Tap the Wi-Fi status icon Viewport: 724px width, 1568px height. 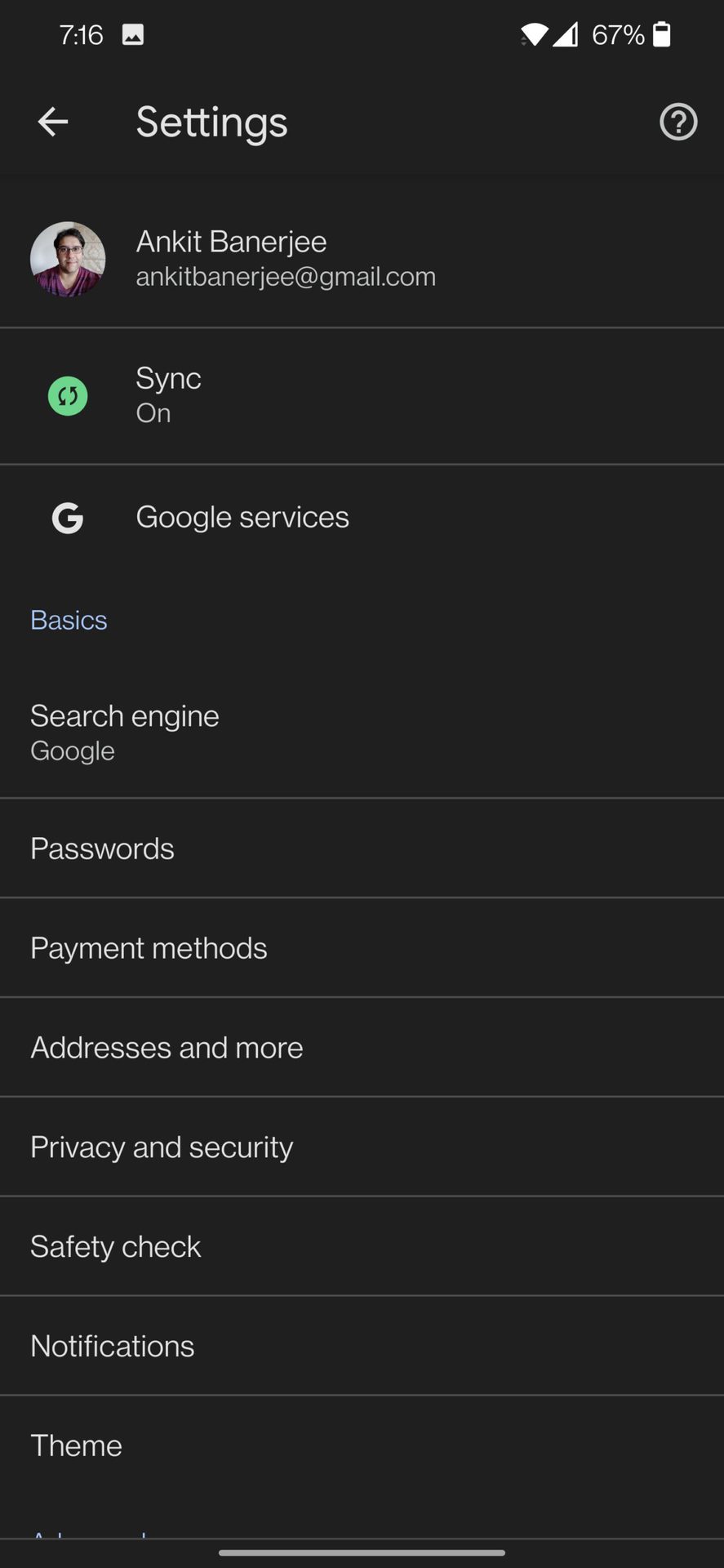(535, 34)
